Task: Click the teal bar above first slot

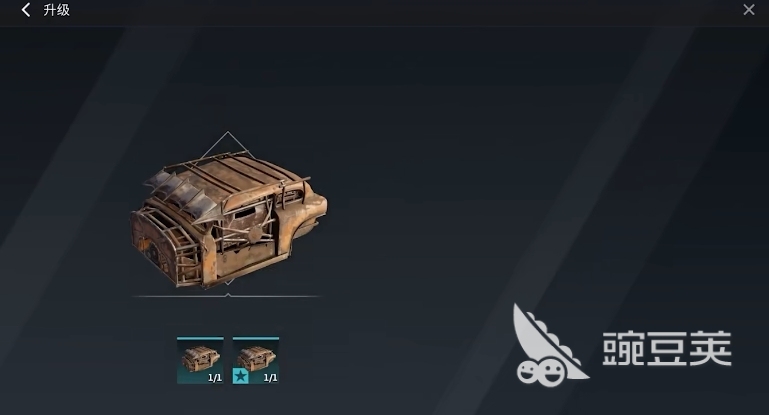Action: (x=200, y=338)
